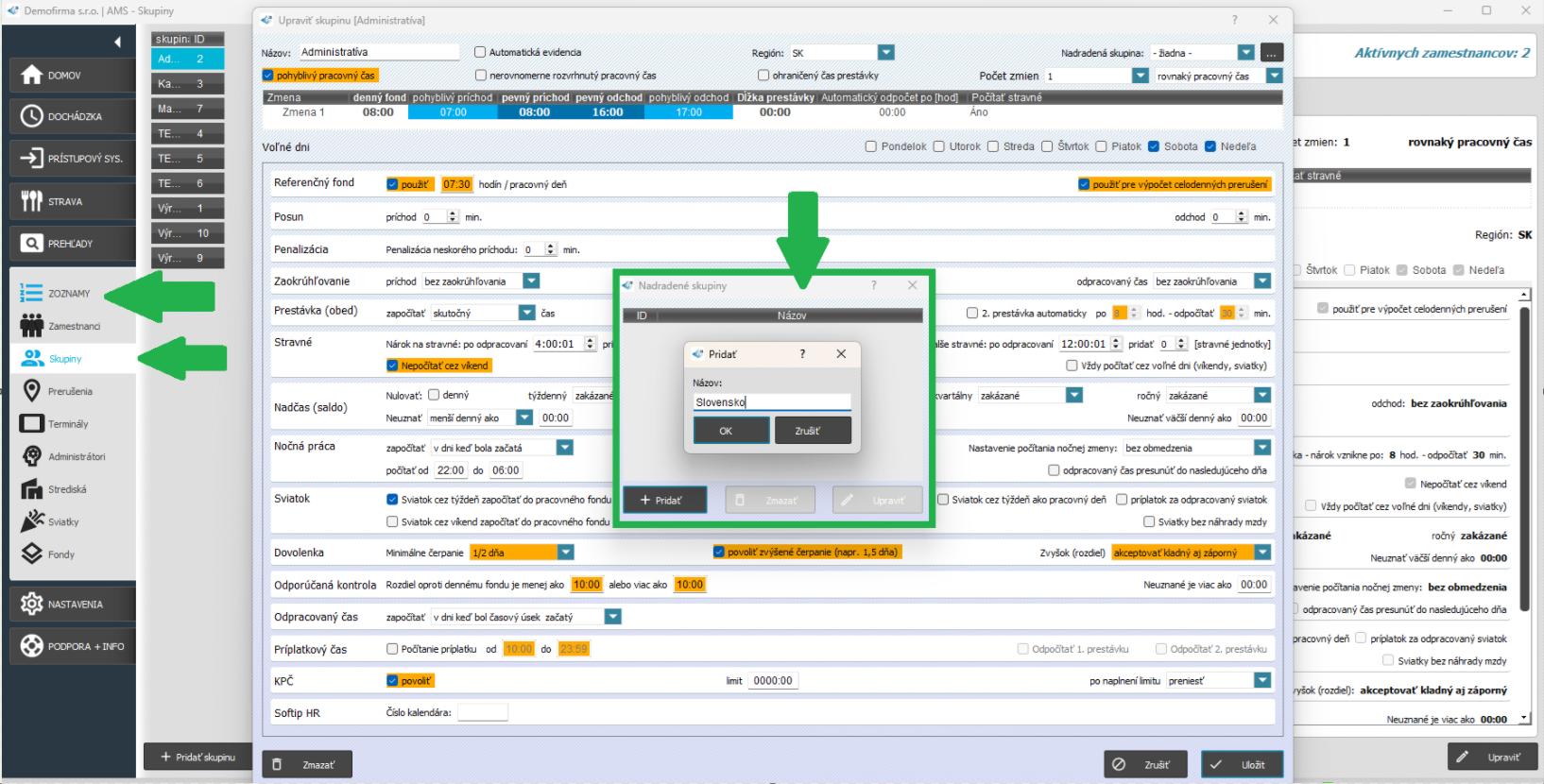Click the Uložiť save button
The image size is (1544, 784).
[1241, 764]
